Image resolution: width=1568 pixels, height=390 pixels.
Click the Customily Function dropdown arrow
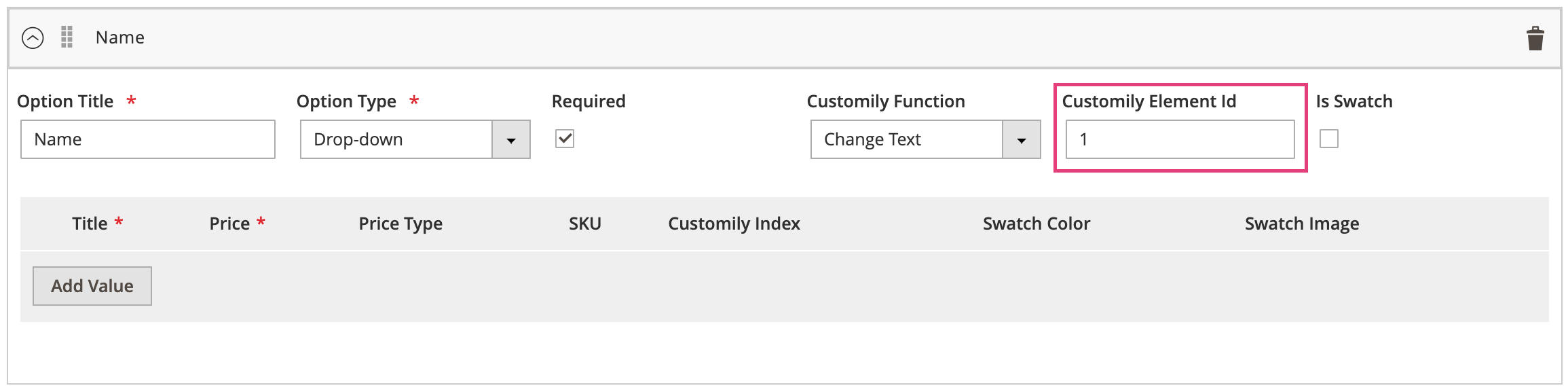click(1022, 140)
